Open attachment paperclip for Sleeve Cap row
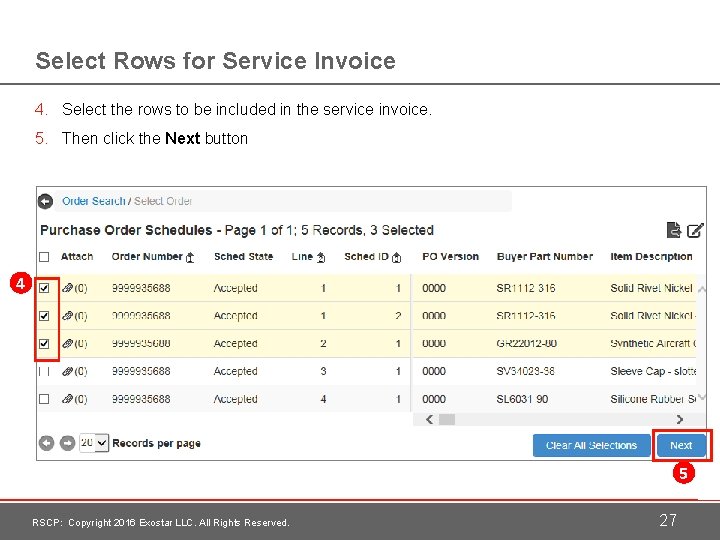Viewport: 720px width, 540px height. pos(68,371)
